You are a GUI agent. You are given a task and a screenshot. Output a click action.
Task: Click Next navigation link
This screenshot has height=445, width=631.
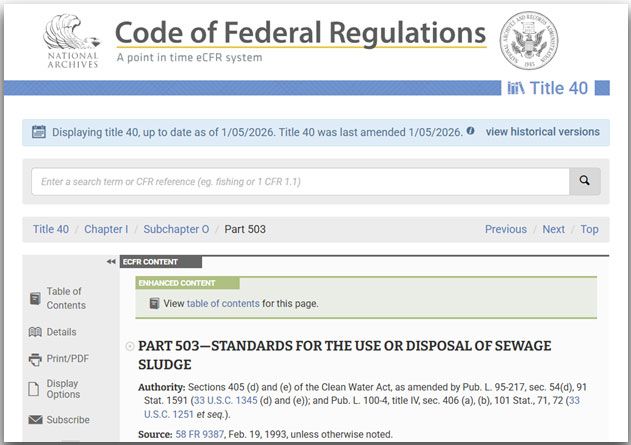coord(553,229)
